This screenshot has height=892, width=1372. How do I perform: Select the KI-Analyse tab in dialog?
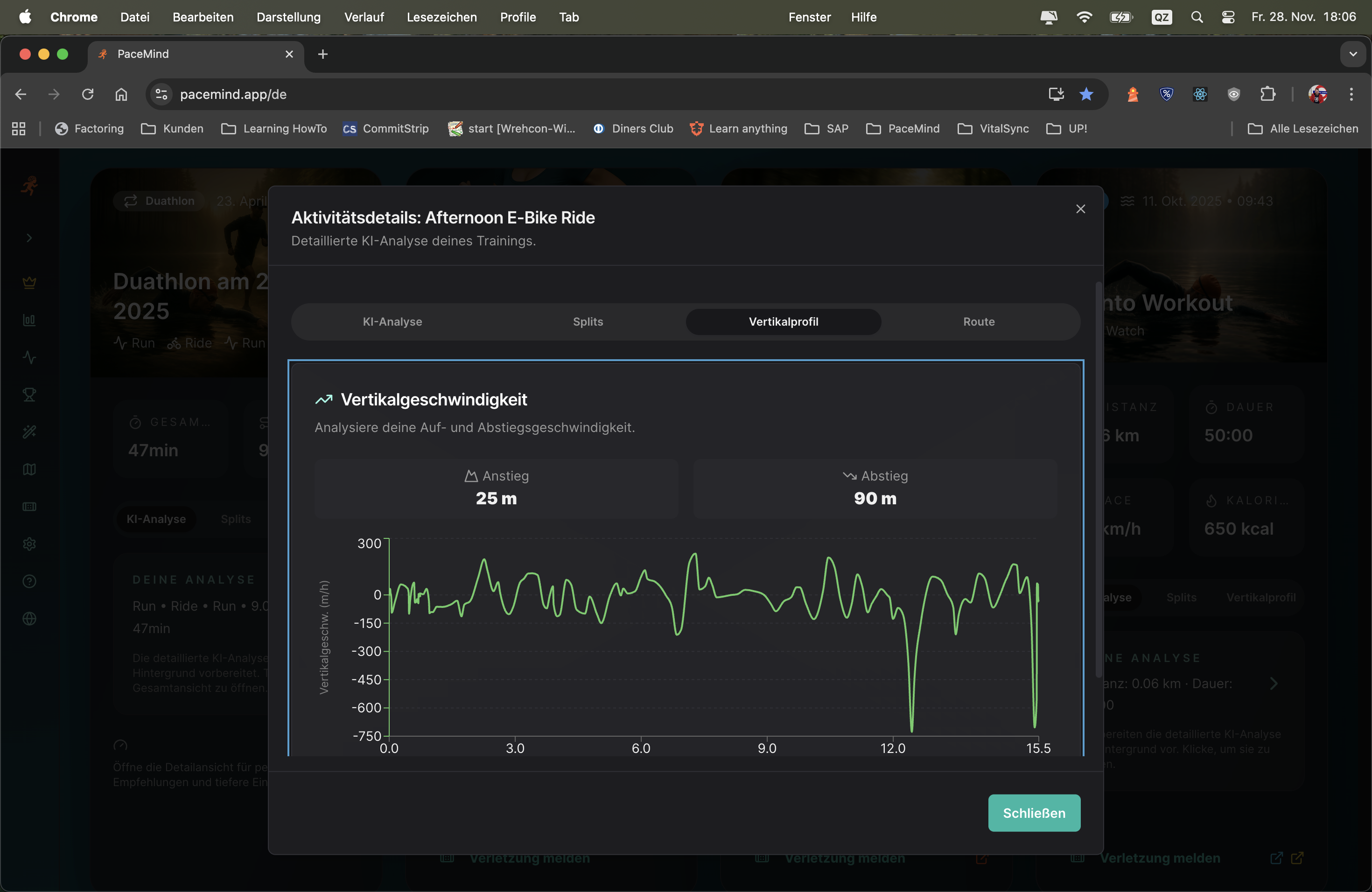pyautogui.click(x=392, y=321)
